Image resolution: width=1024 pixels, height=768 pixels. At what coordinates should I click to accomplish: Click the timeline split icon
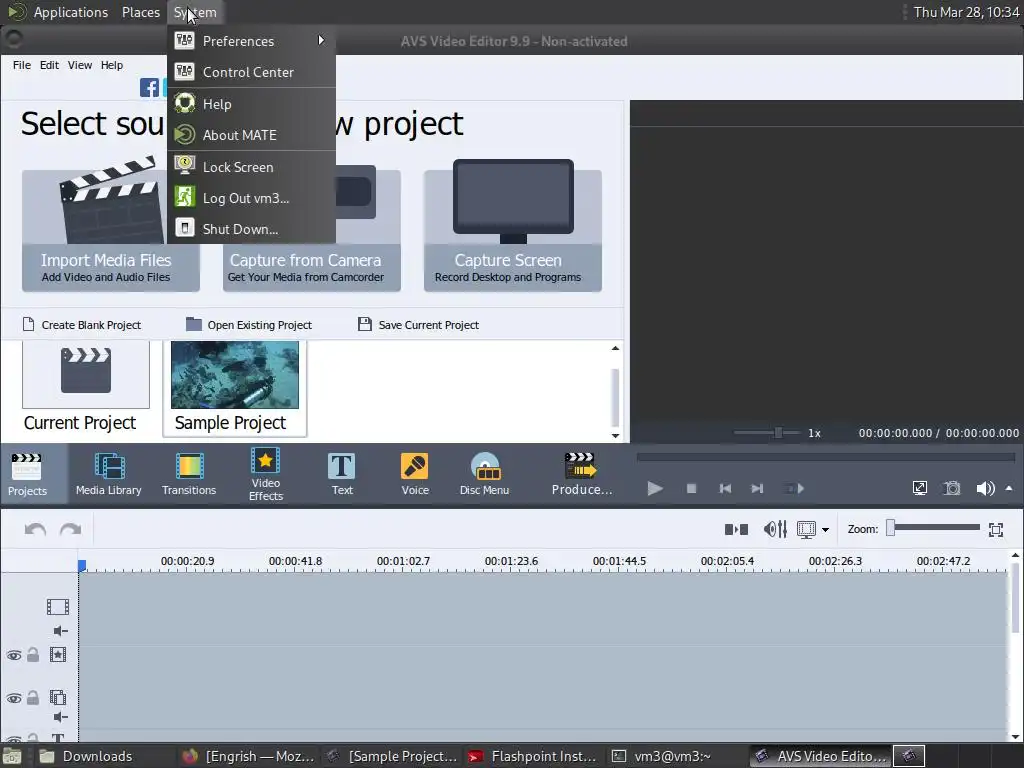[x=736, y=529]
